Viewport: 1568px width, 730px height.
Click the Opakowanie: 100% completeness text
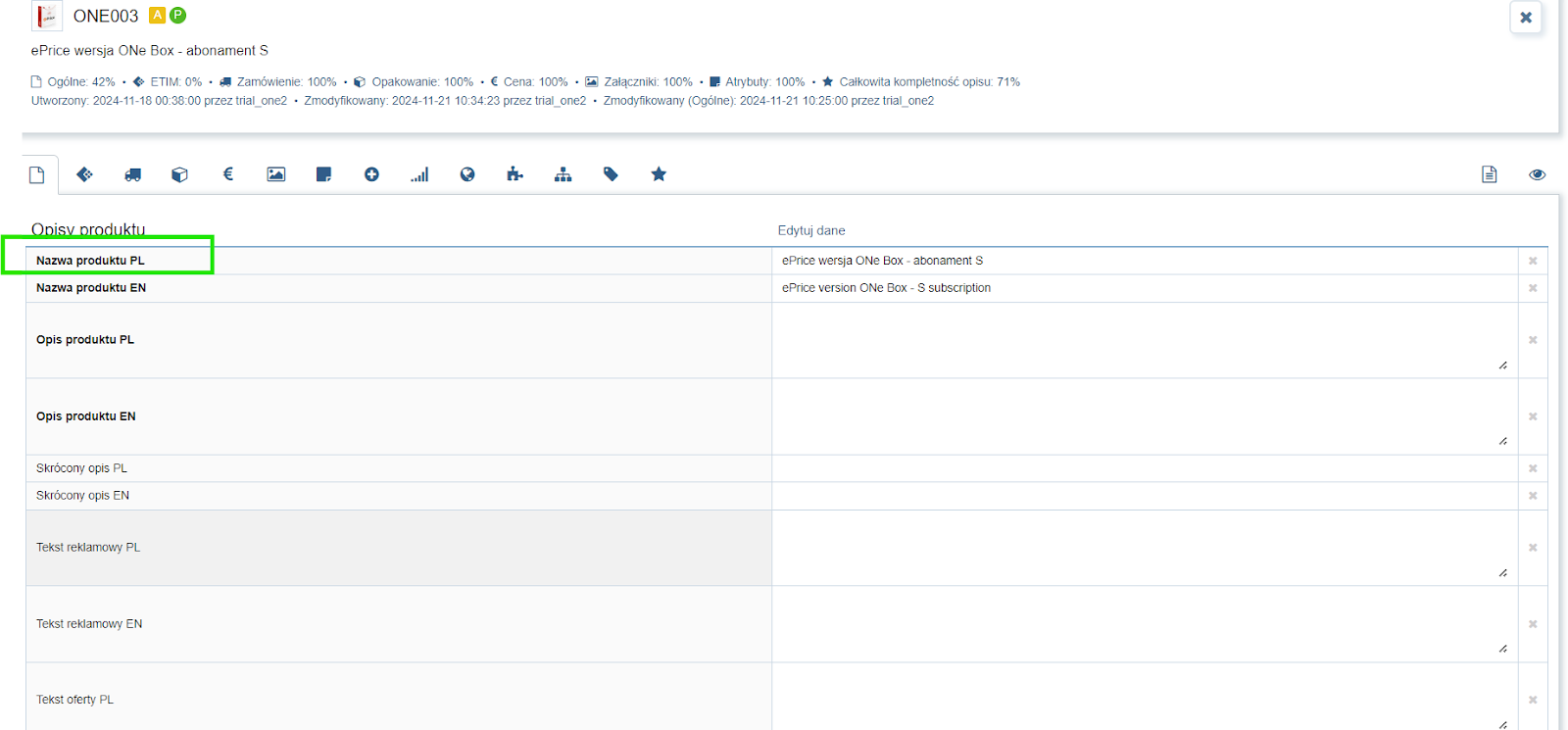click(x=422, y=82)
